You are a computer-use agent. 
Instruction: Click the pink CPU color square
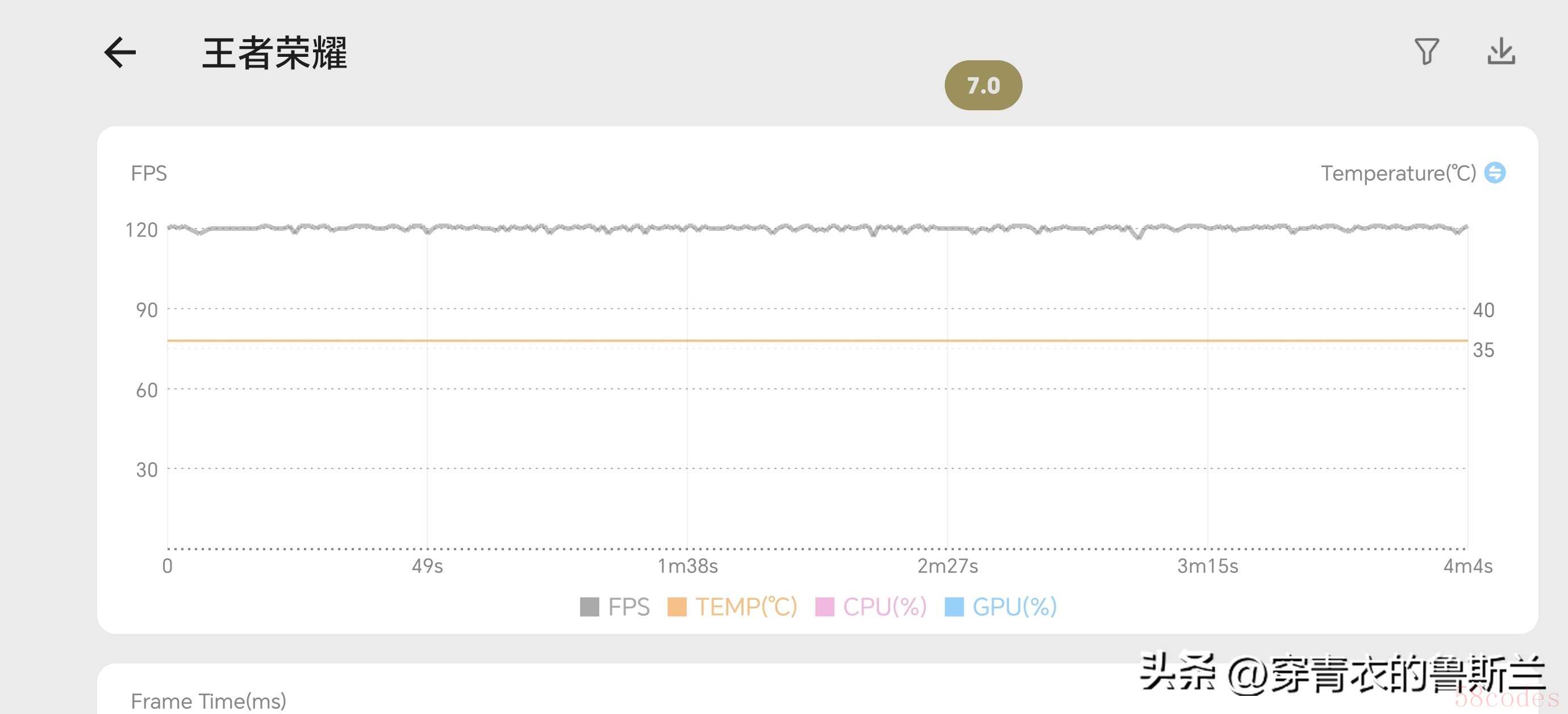pyautogui.click(x=824, y=607)
